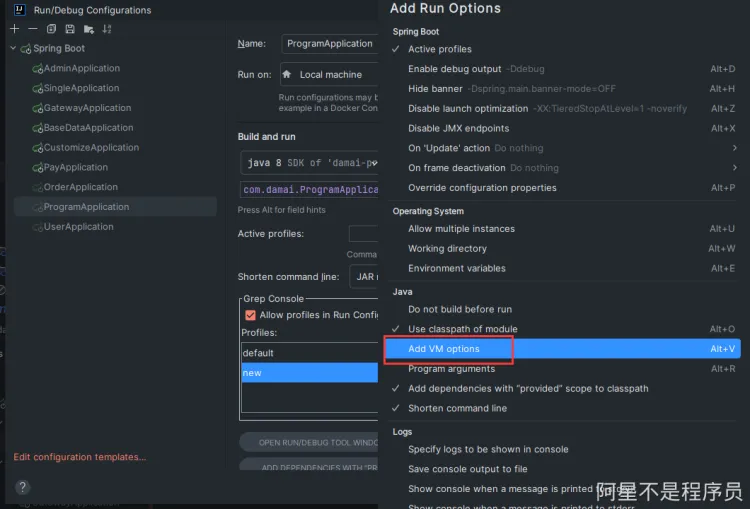Click the Spring Boot icon beside AdminApplication
Image resolution: width=750 pixels, height=509 pixels.
[x=37, y=69]
